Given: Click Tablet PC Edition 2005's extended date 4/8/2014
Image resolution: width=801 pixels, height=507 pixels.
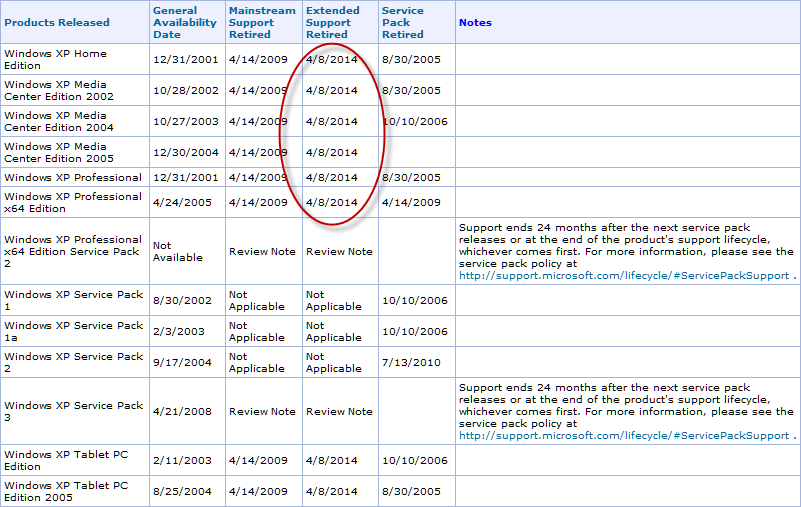Looking at the screenshot, I should click(x=332, y=491).
